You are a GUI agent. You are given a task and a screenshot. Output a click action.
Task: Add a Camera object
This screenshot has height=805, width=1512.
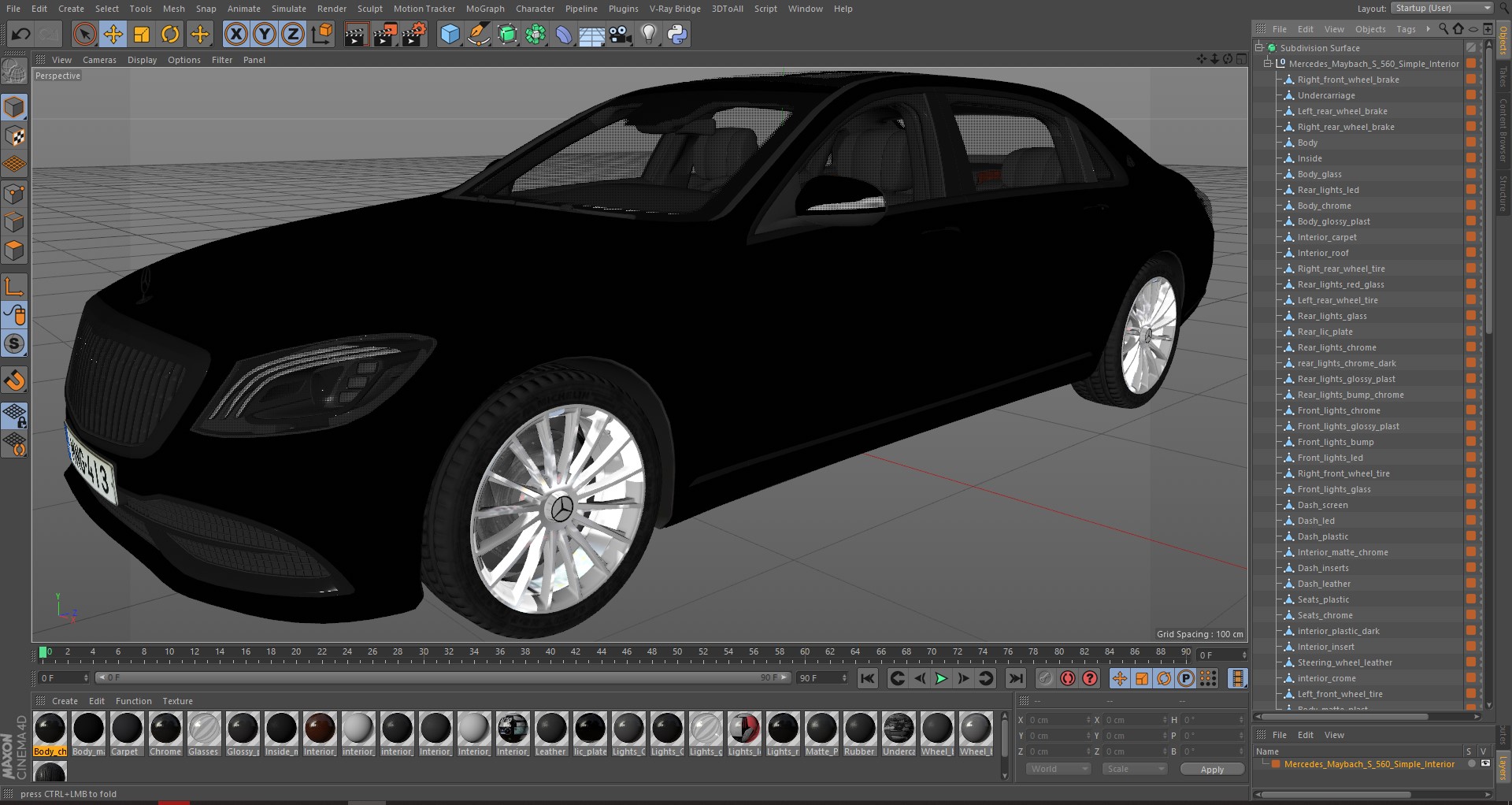click(621, 34)
